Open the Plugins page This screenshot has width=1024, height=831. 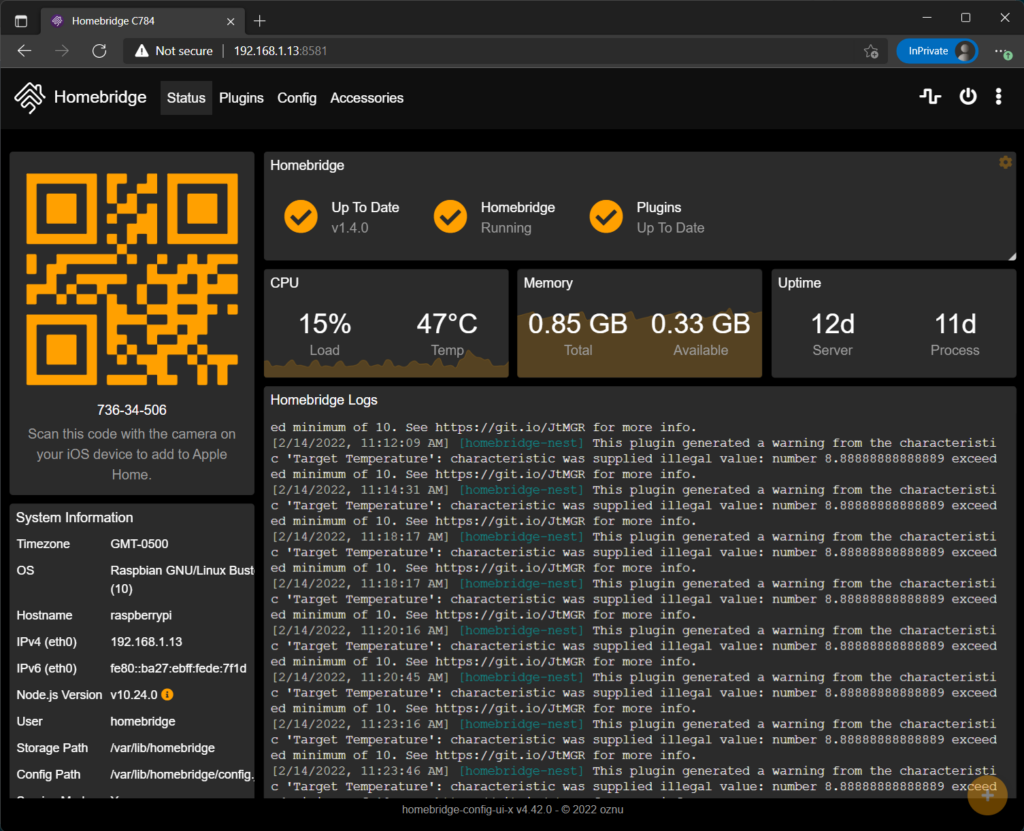click(x=242, y=98)
